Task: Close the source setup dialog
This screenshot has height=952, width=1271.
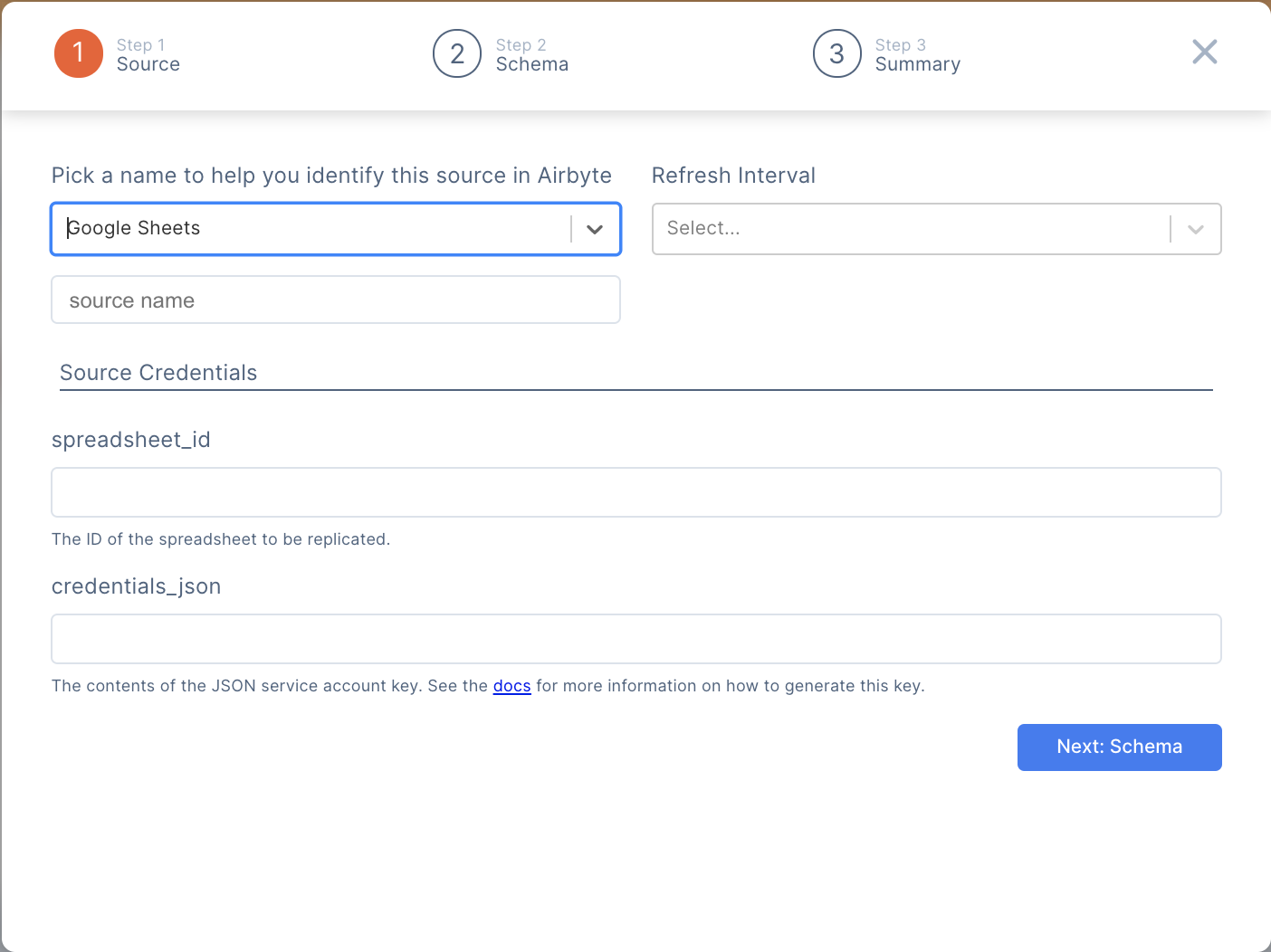Action: tap(1204, 52)
